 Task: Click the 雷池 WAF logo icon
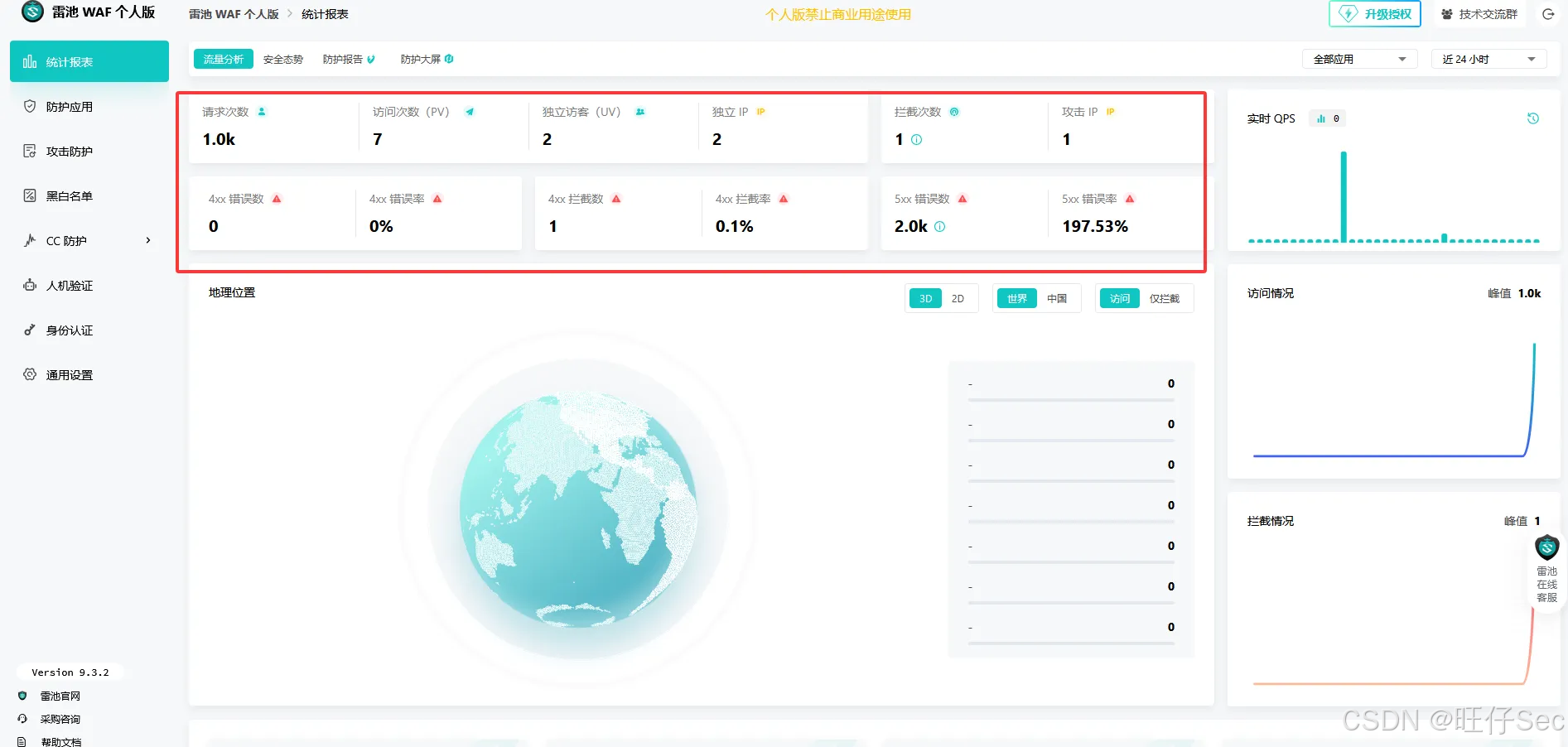(32, 12)
